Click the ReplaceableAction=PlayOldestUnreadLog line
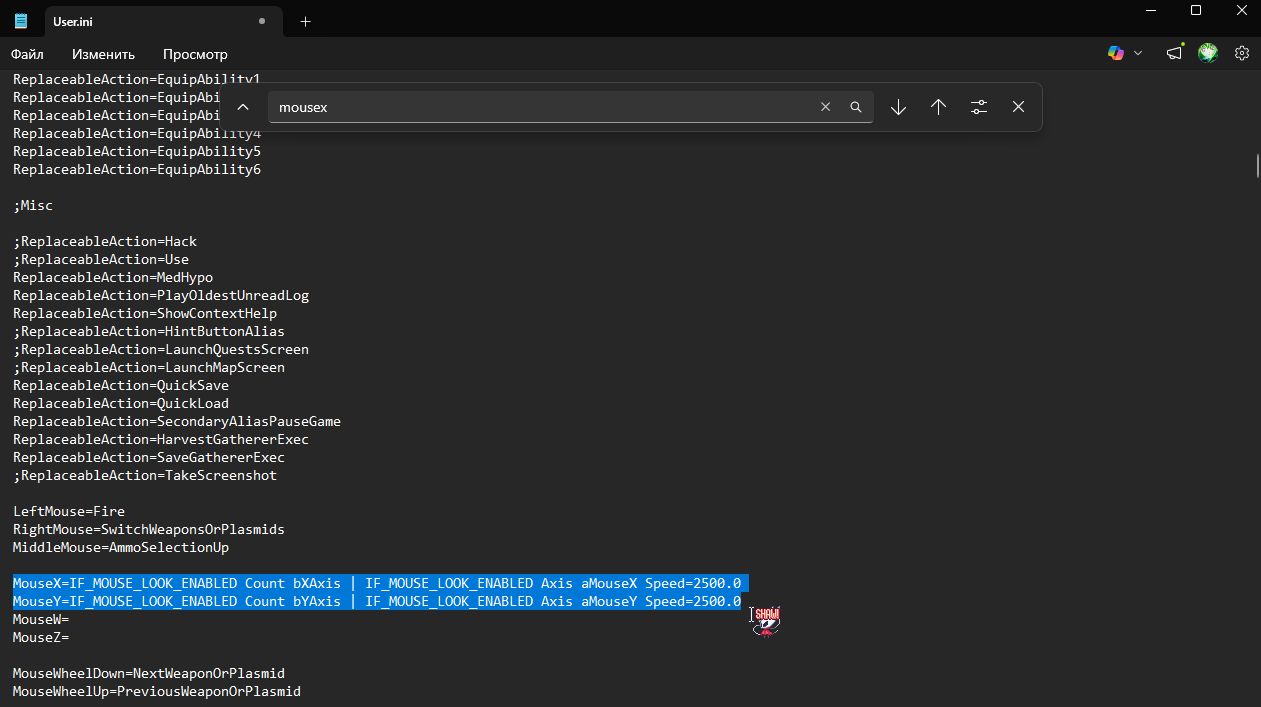The width and height of the screenshot is (1261, 707). [x=161, y=295]
